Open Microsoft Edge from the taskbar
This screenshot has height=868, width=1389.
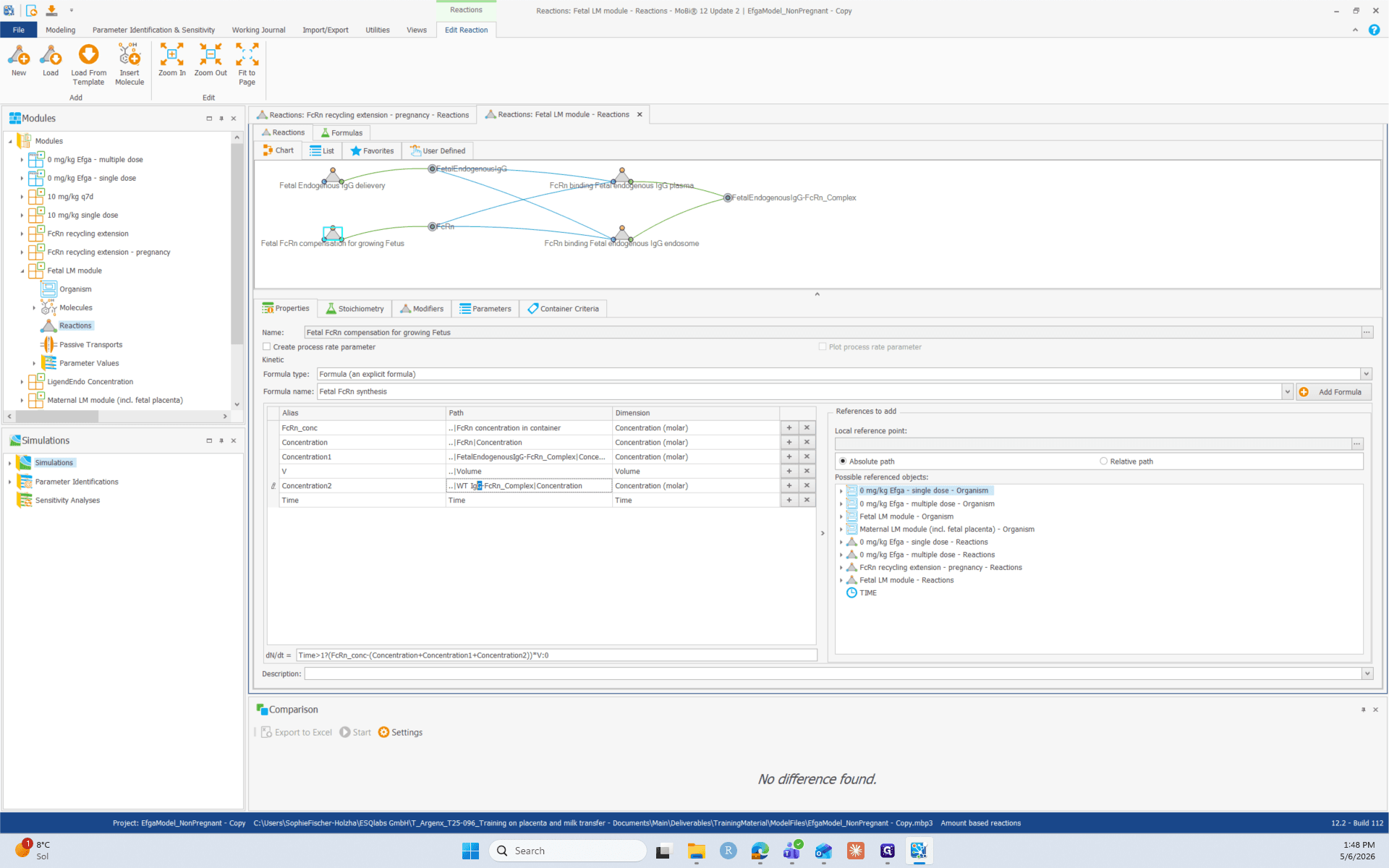(x=760, y=851)
